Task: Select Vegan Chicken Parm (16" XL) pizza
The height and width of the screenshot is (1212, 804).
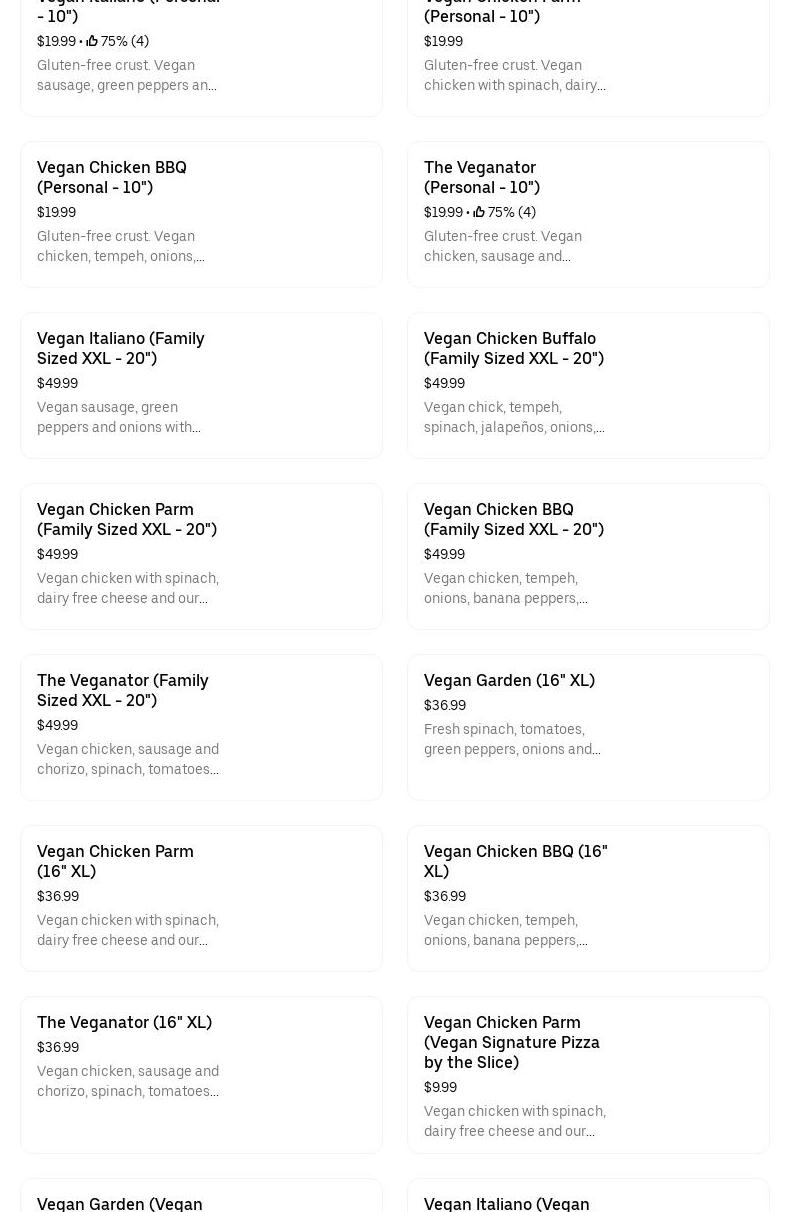Action: [x=115, y=861]
